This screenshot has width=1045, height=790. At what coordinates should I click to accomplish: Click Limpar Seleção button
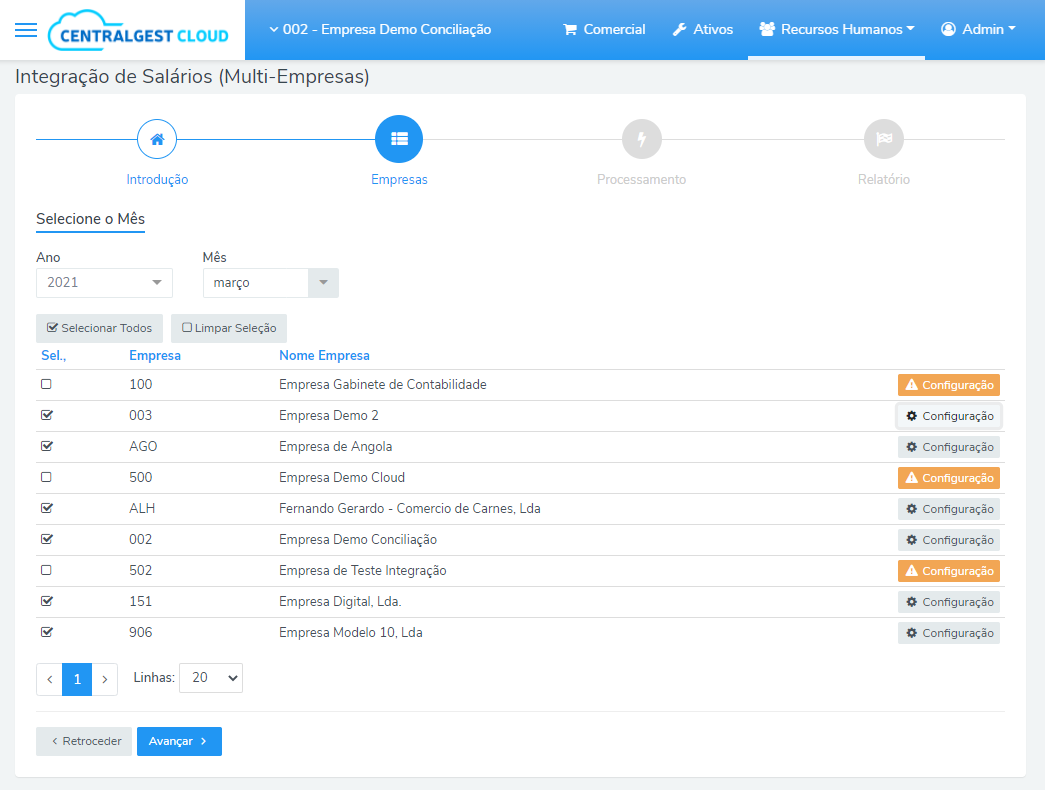(229, 328)
